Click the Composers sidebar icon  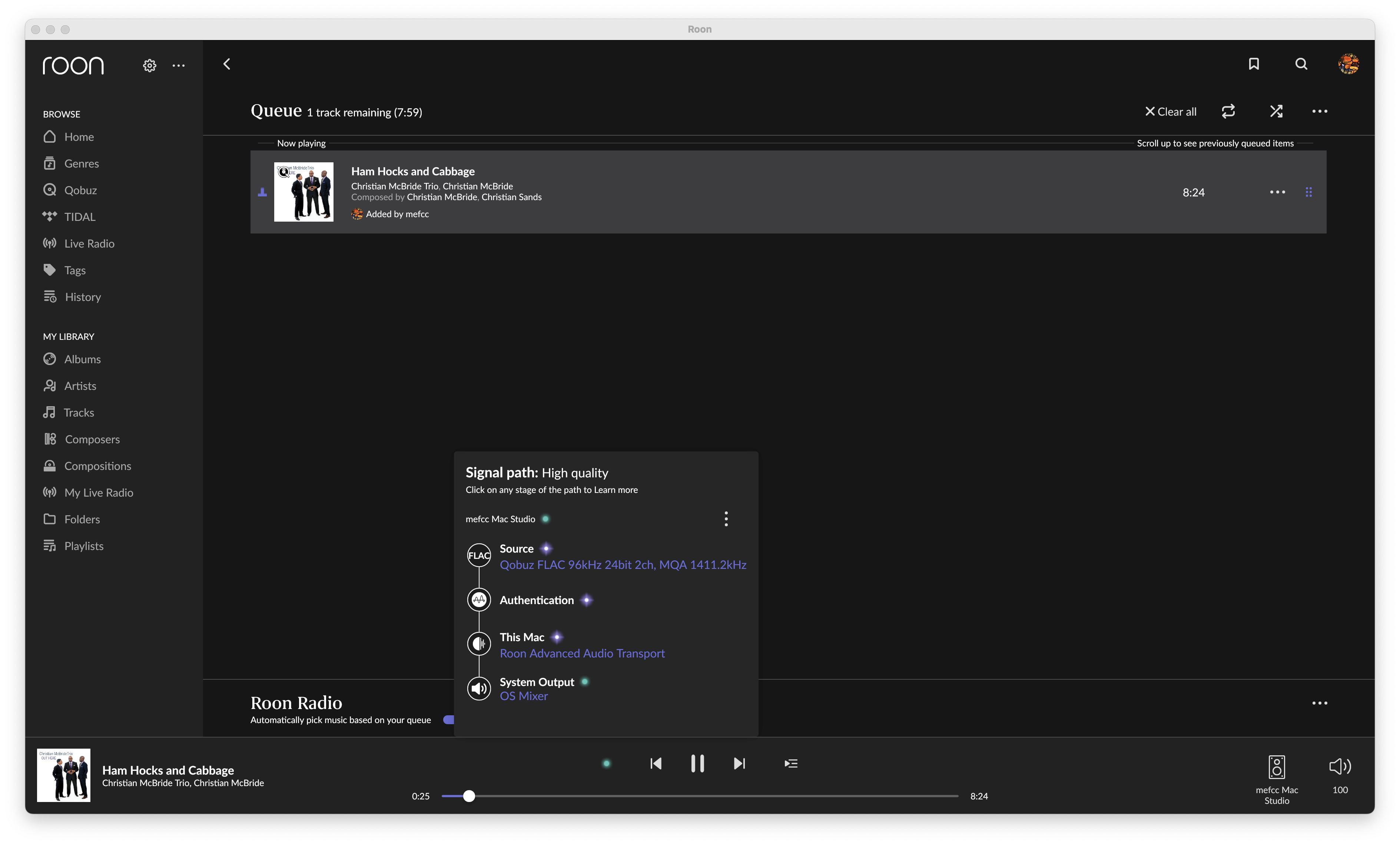[50, 439]
